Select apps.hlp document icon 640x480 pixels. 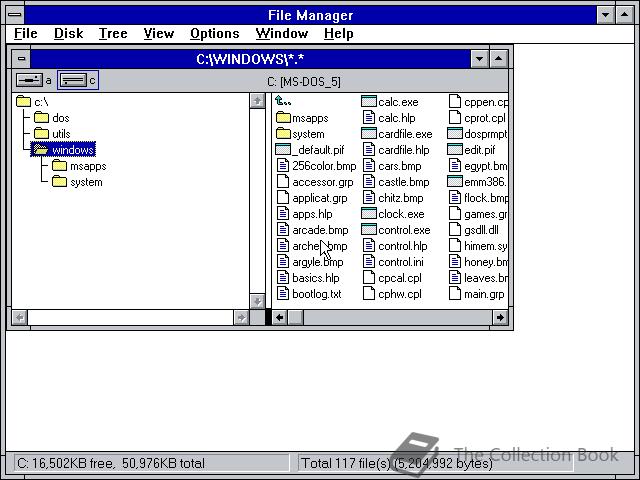pyautogui.click(x=283, y=214)
